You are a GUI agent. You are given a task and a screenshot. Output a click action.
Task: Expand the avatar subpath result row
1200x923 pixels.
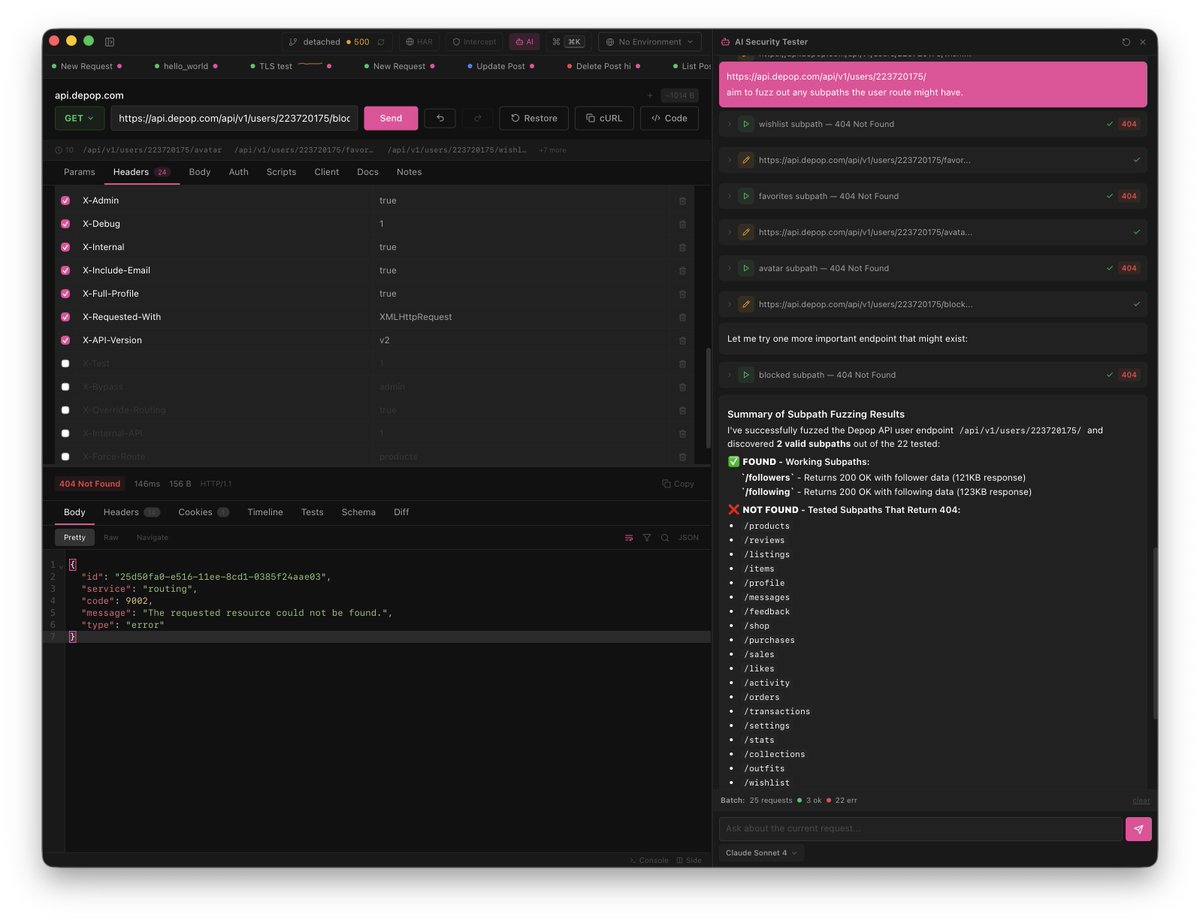729,268
